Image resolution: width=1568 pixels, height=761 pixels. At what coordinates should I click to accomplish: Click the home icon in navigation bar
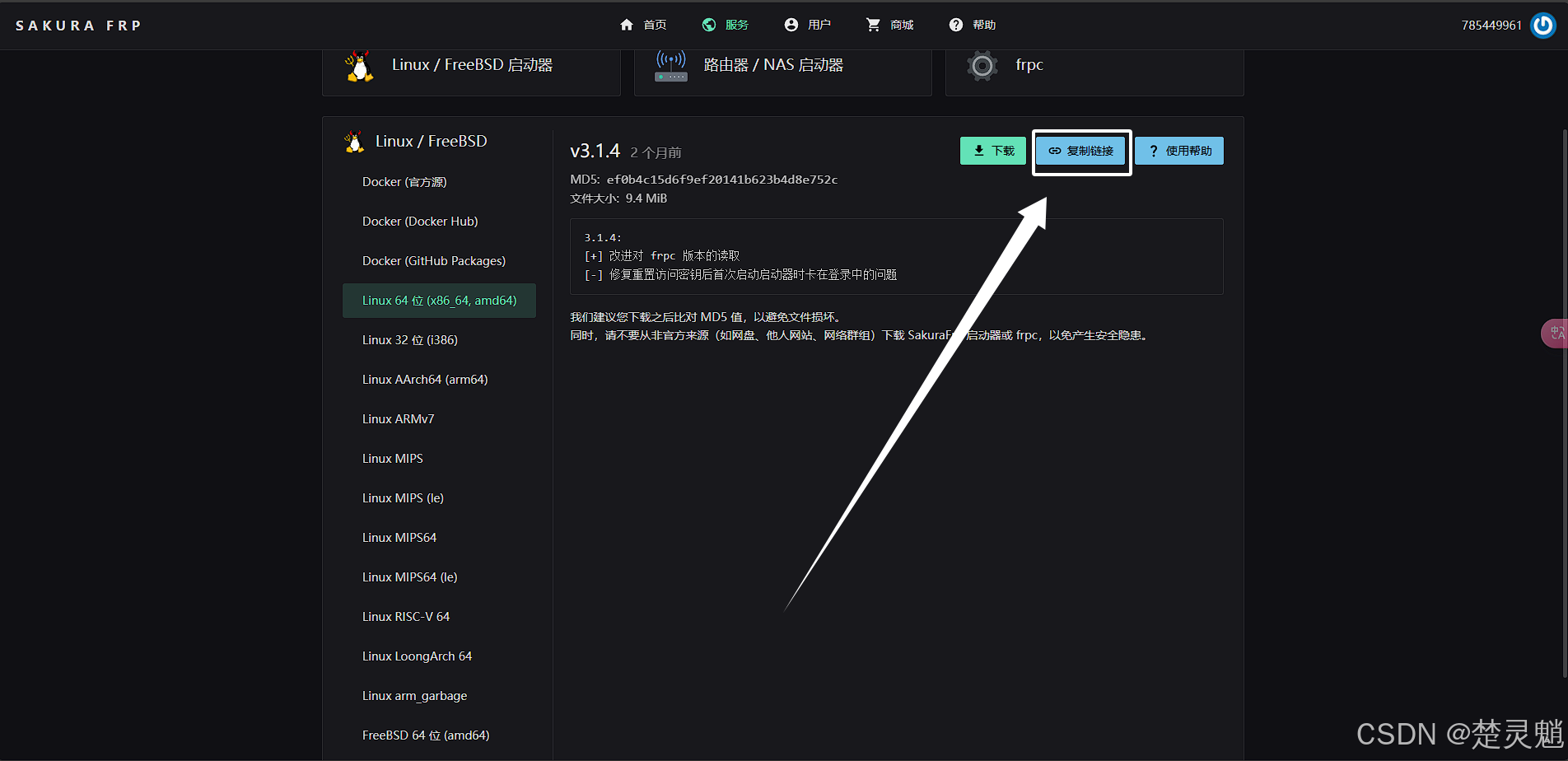click(627, 25)
